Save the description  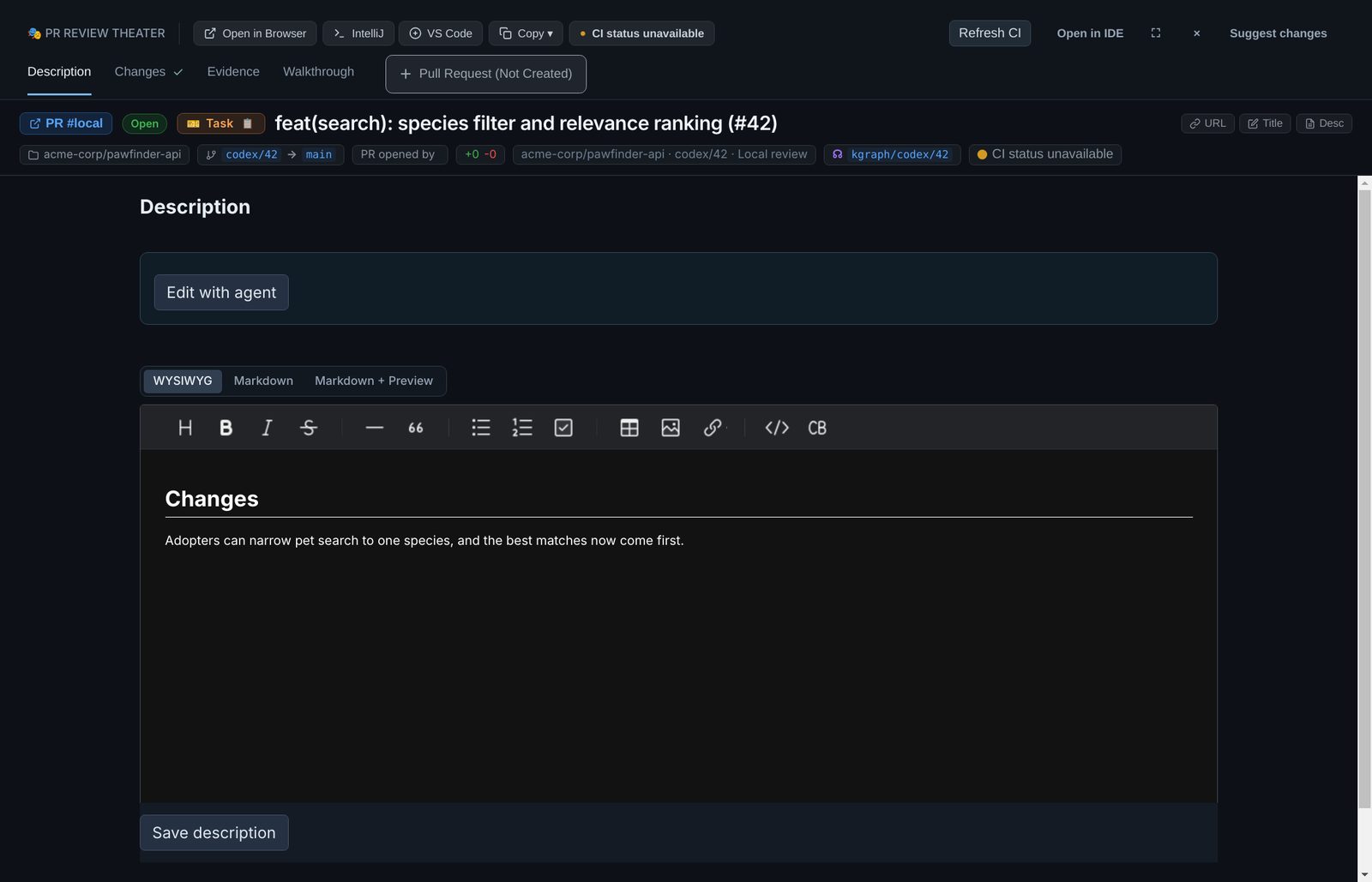tap(214, 833)
